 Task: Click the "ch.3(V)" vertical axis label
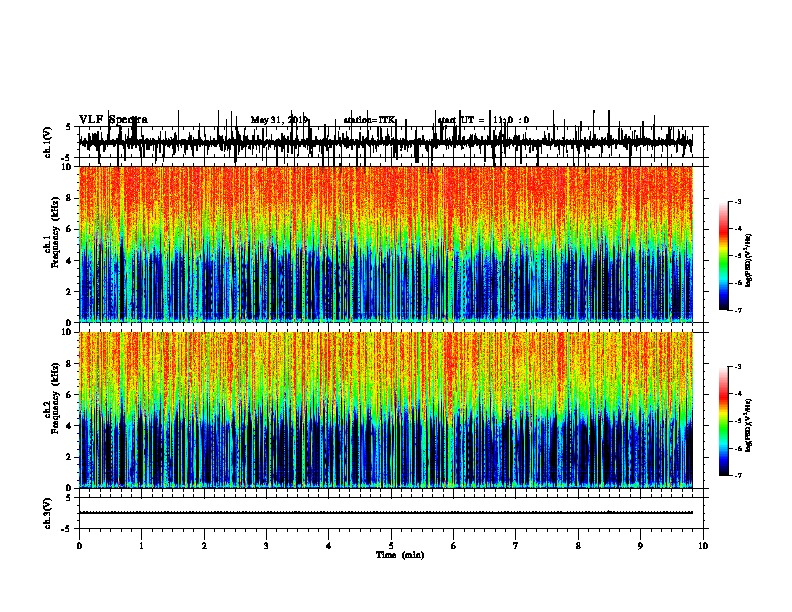(x=48, y=513)
